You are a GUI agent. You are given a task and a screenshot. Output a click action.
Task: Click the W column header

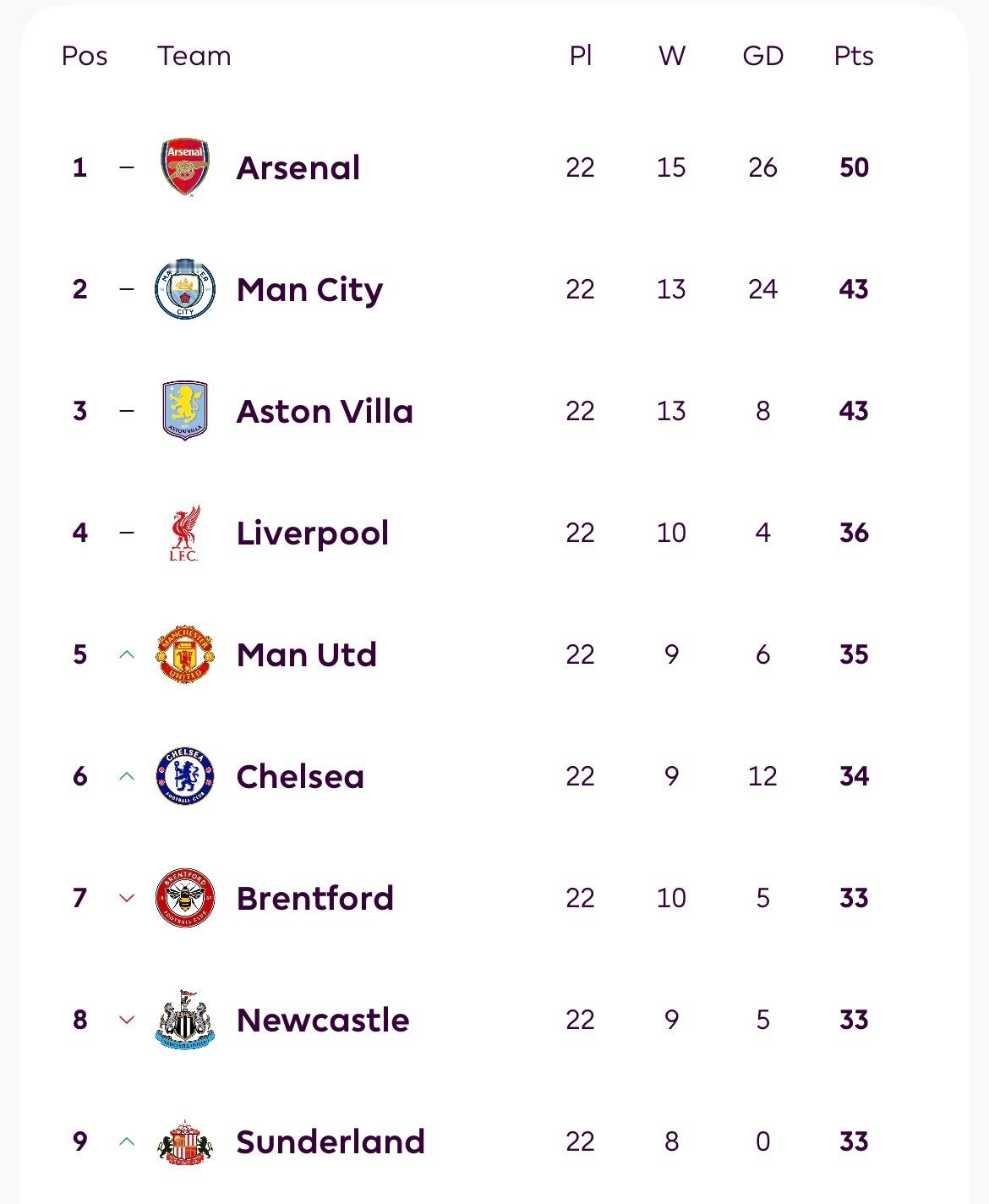pyautogui.click(x=671, y=56)
